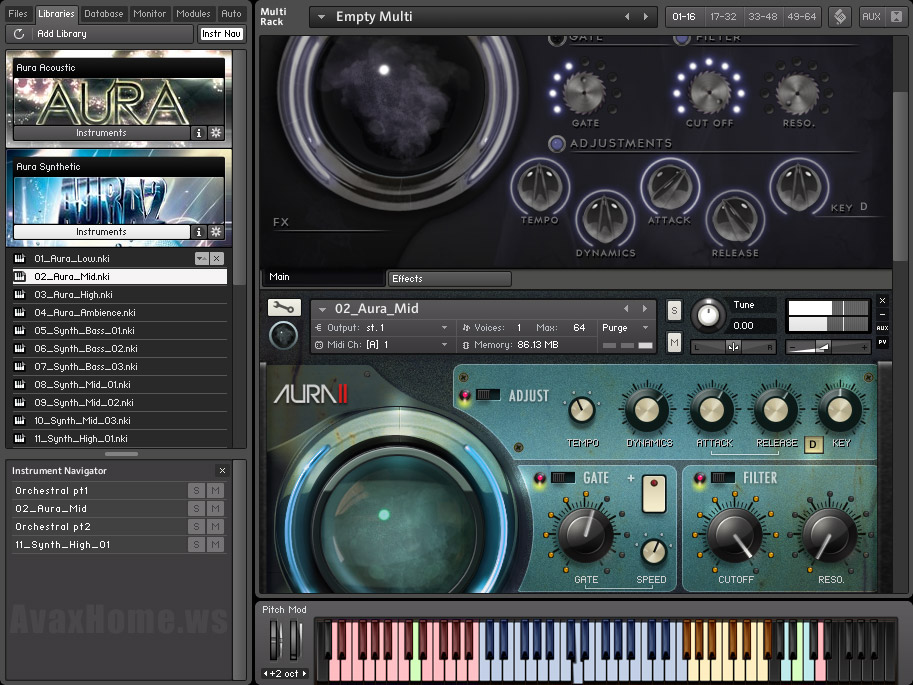Click the D key indicator button
913x685 pixels.
tap(813, 445)
